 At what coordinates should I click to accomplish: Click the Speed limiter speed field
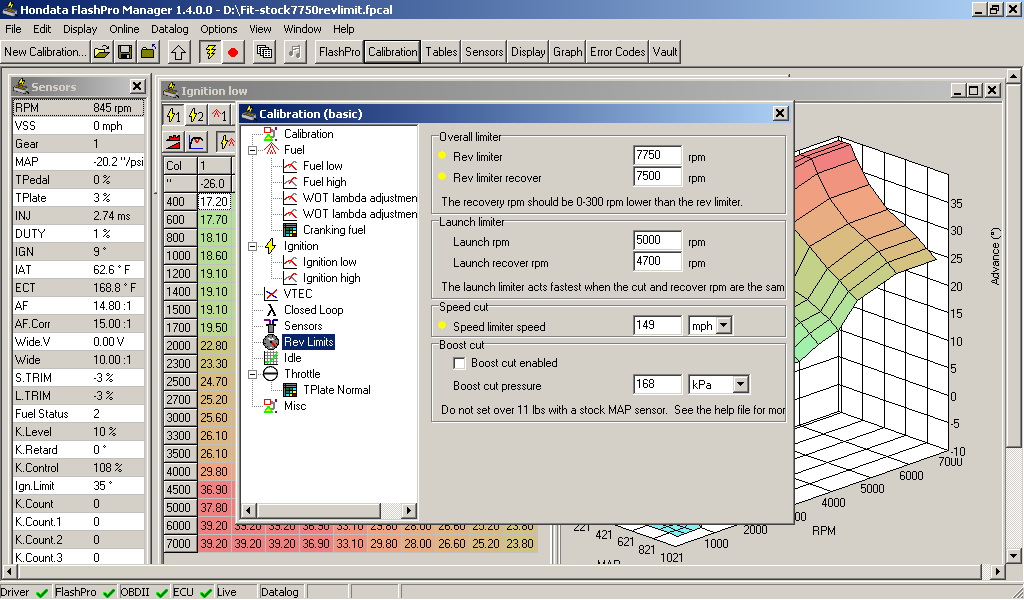[657, 325]
